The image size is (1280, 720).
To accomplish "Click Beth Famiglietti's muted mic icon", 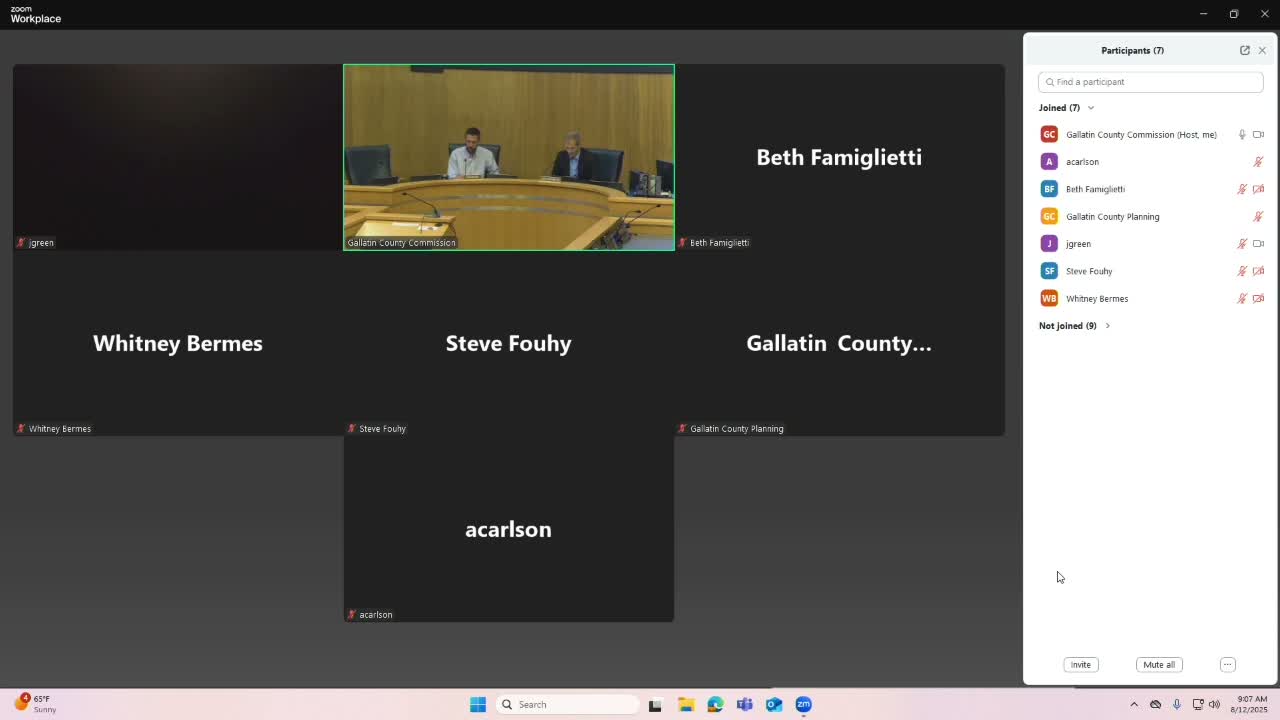I will coord(1242,189).
